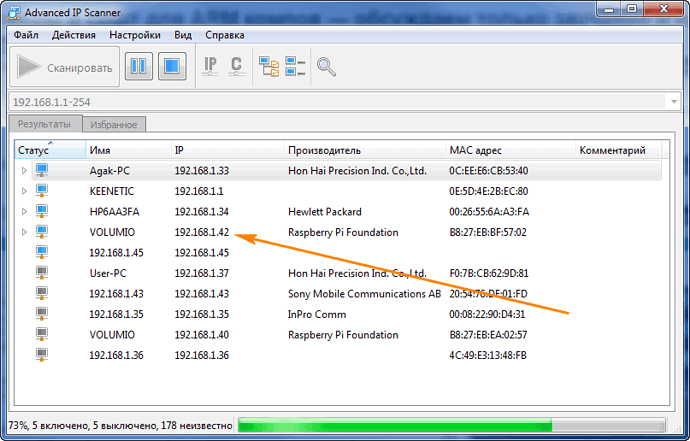Click MAC address 4C:49:E3:13:48:FB
Image resolution: width=690 pixels, height=441 pixels.
point(488,355)
